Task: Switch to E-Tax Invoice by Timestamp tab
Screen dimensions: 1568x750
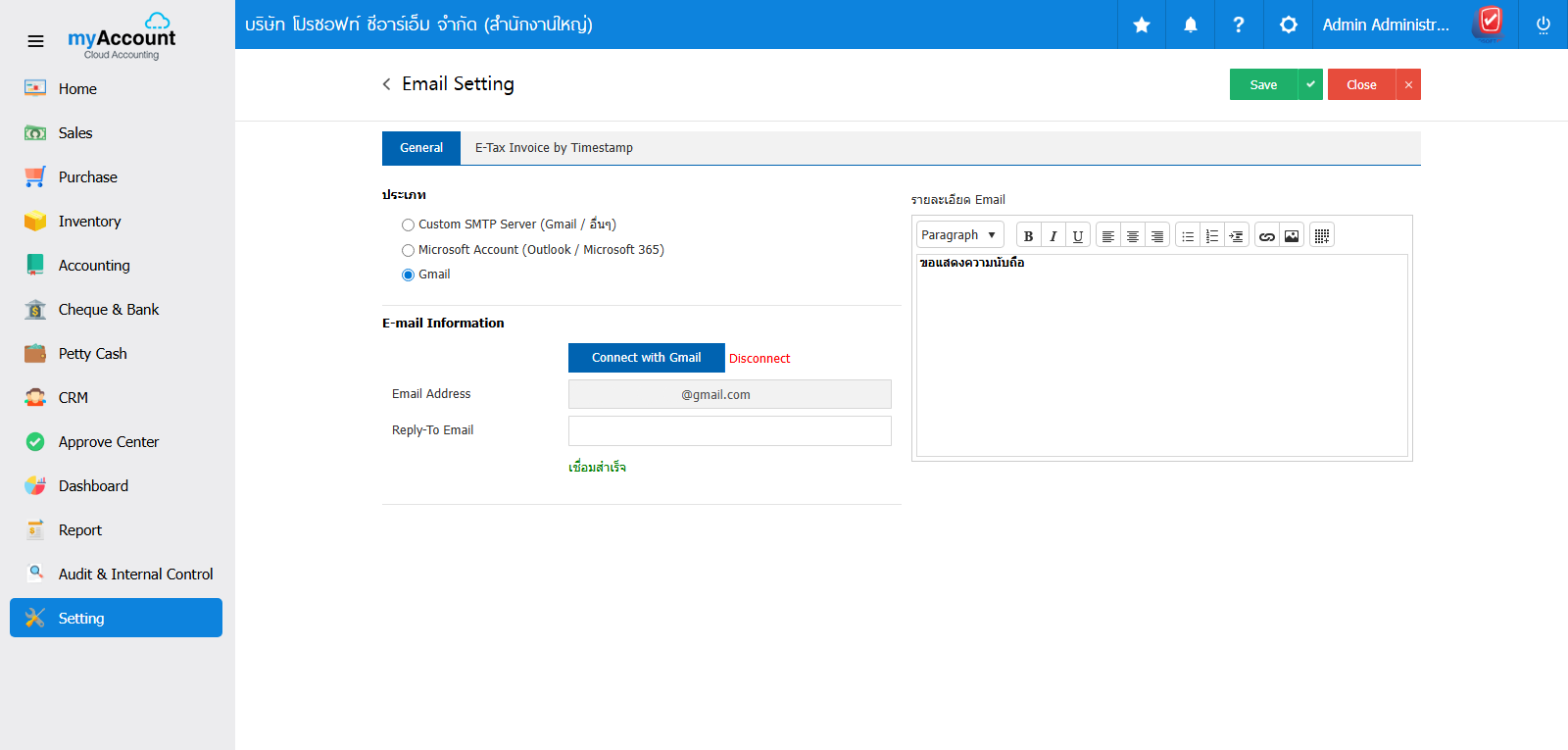Action: click(554, 148)
